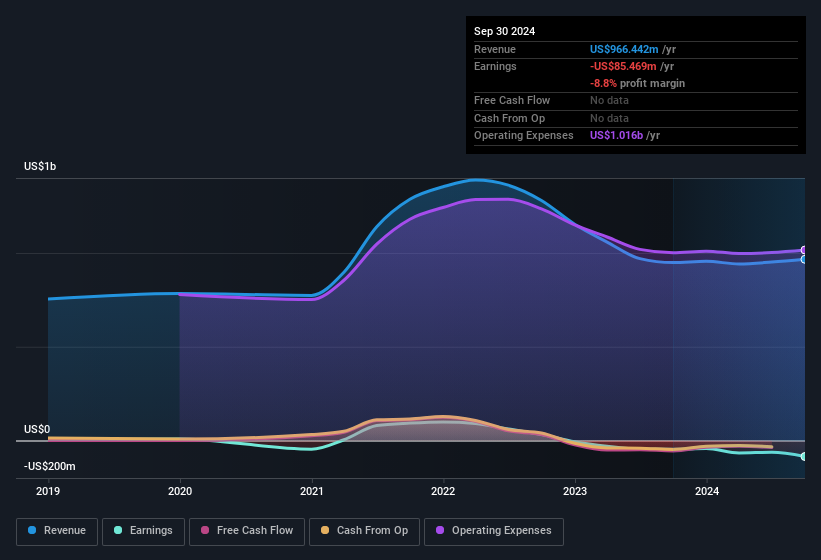
Task: Click the -8.8% profit margin text
Action: point(637,84)
